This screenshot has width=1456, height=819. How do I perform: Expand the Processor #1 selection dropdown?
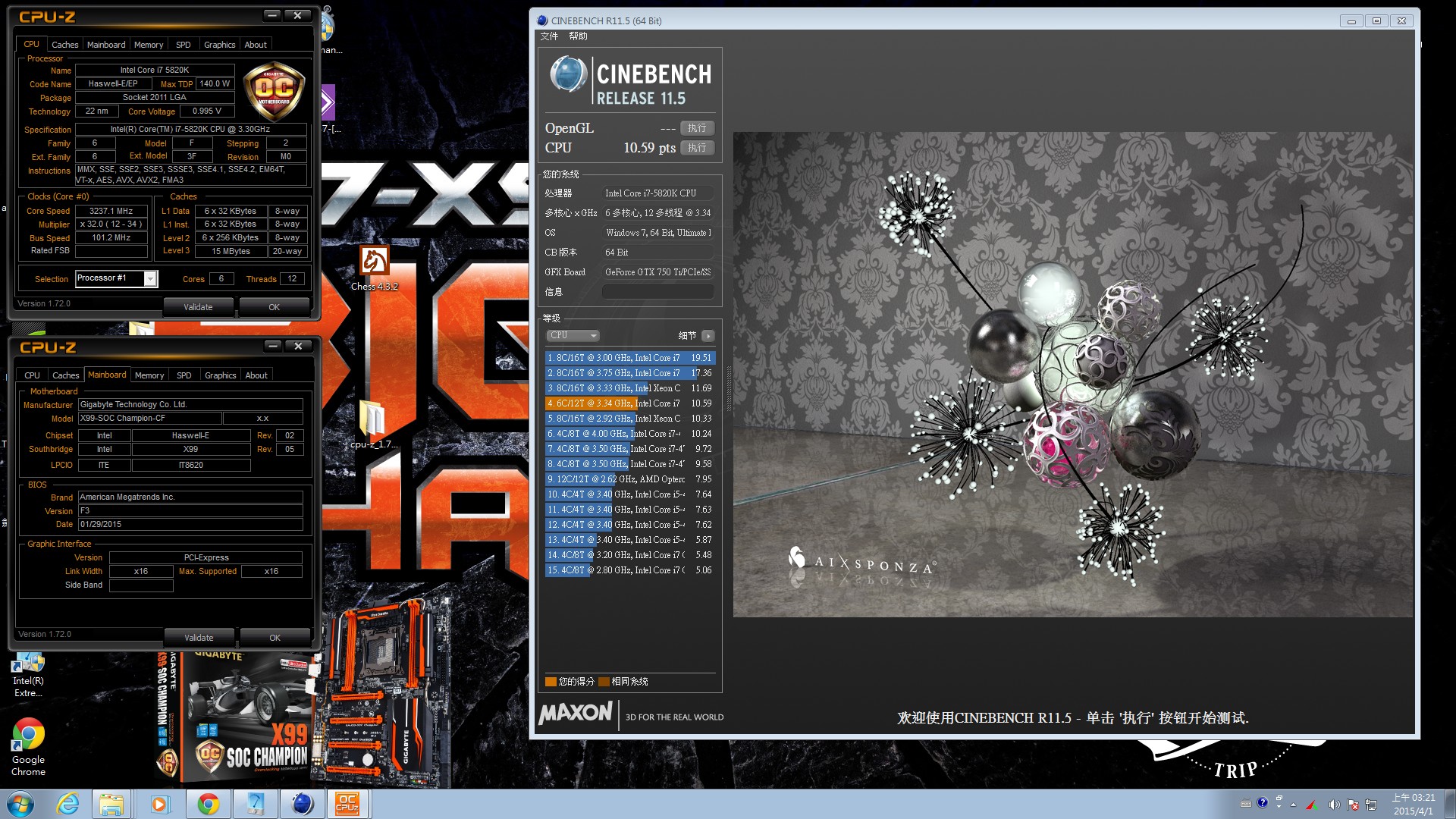[150, 279]
